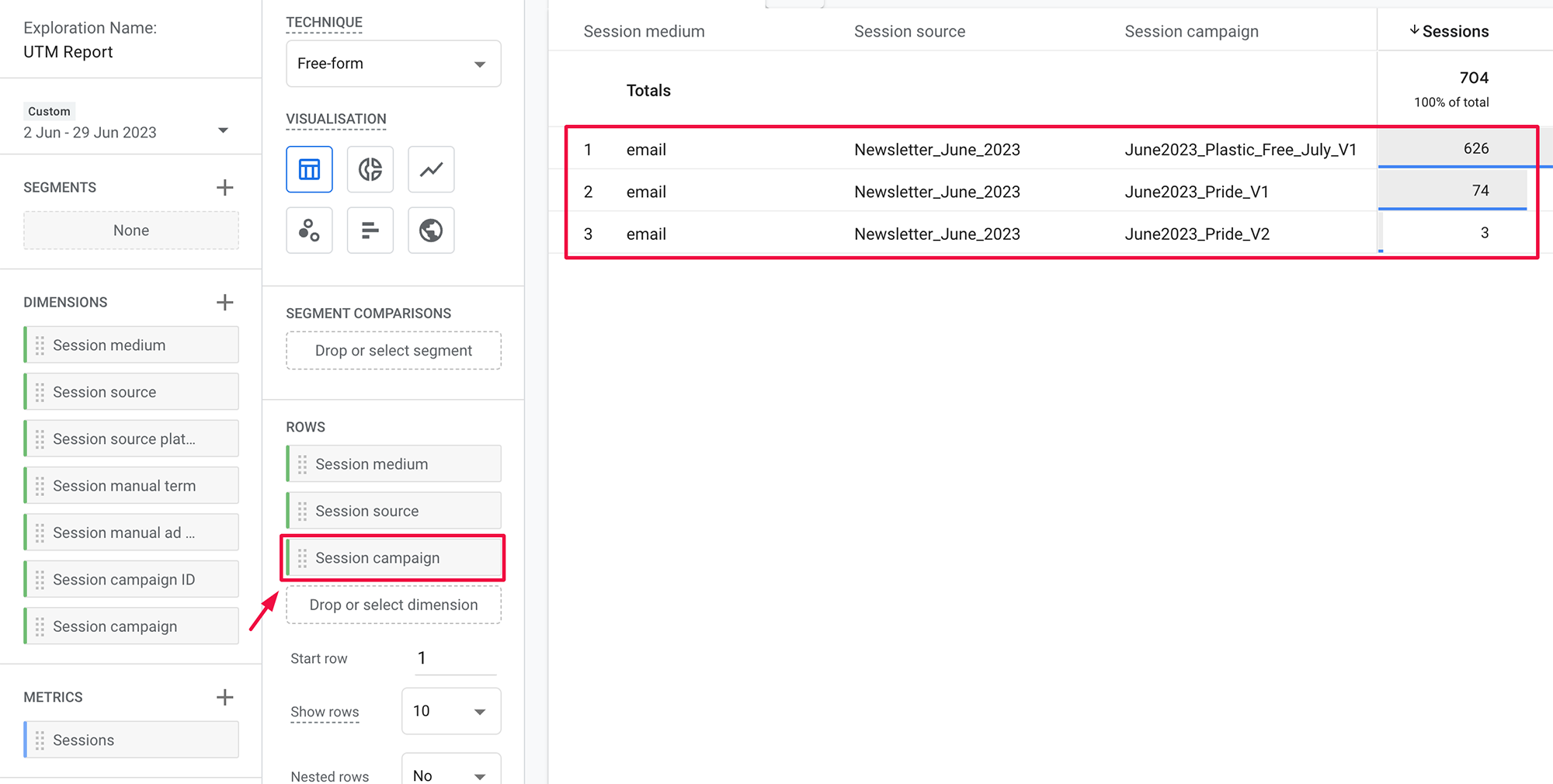Screen dimensions: 1553x784
Task: Click the Drop or select segment box
Action: tap(394, 351)
